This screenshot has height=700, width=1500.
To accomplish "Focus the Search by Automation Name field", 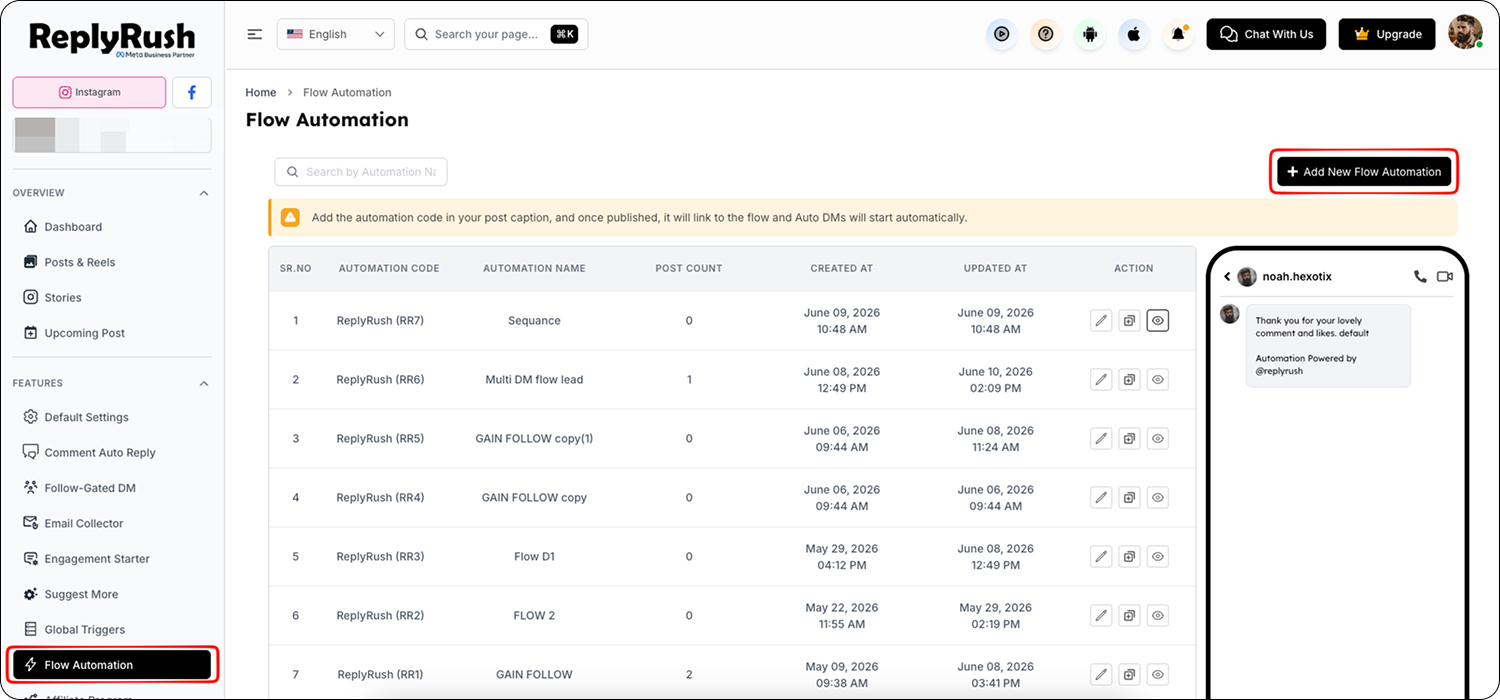I will tap(361, 172).
